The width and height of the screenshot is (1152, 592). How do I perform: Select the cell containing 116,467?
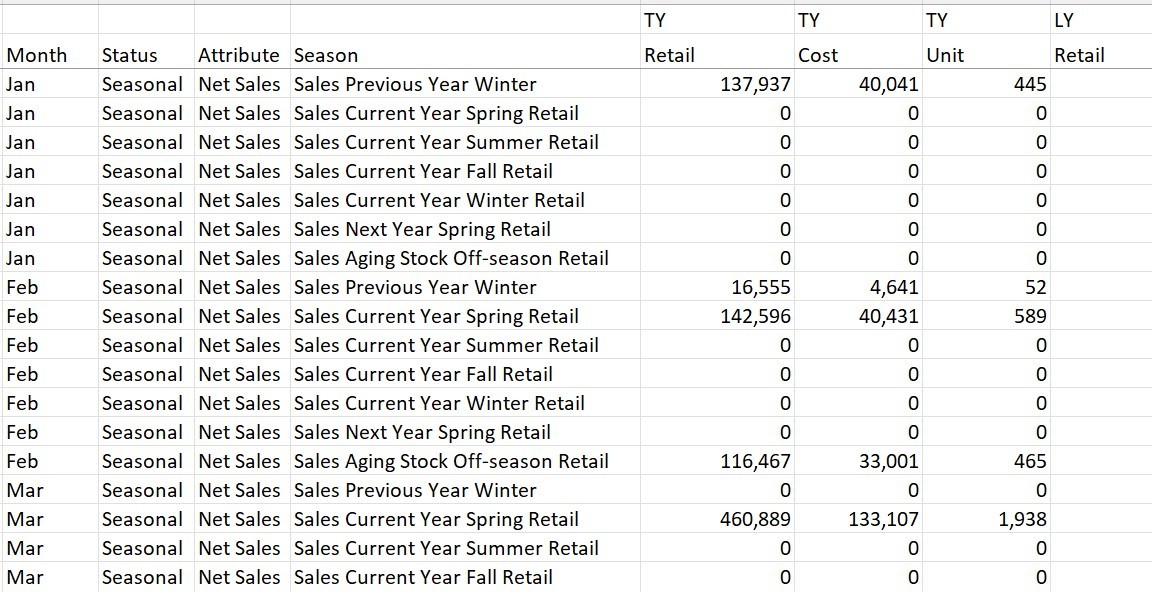coord(717,461)
